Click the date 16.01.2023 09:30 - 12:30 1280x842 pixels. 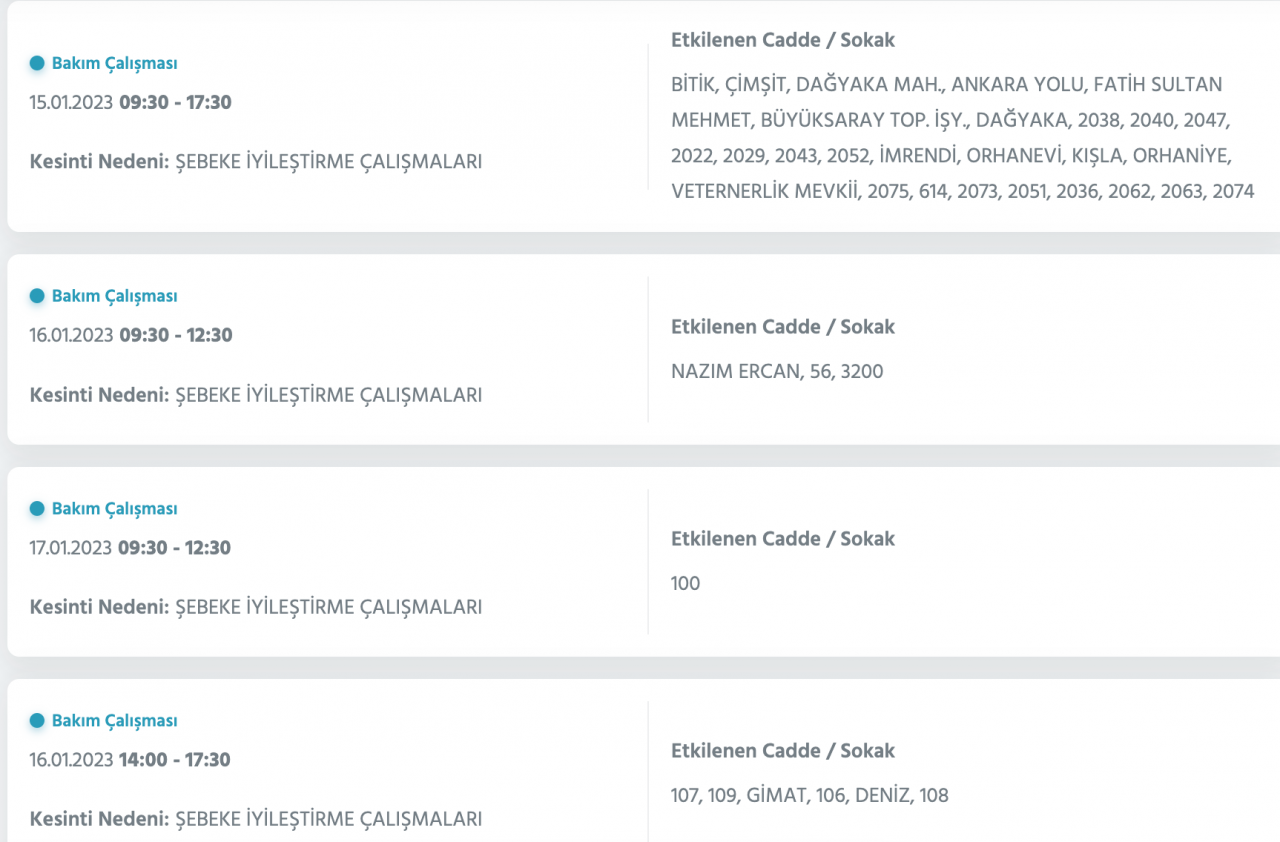[x=131, y=336]
